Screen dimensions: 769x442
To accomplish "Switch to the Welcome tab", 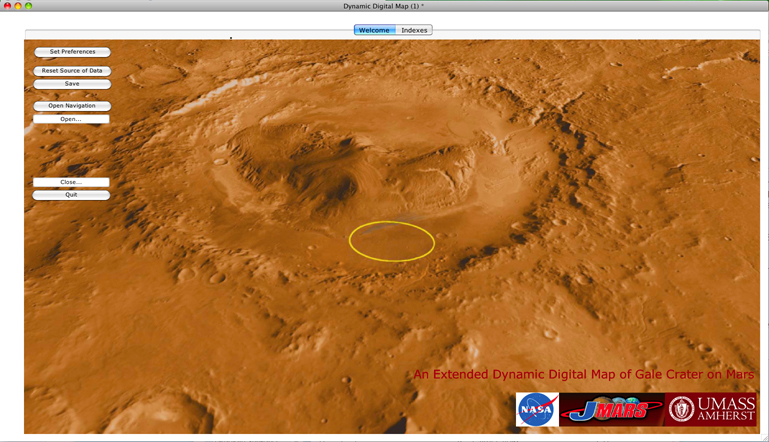I will (x=375, y=30).
